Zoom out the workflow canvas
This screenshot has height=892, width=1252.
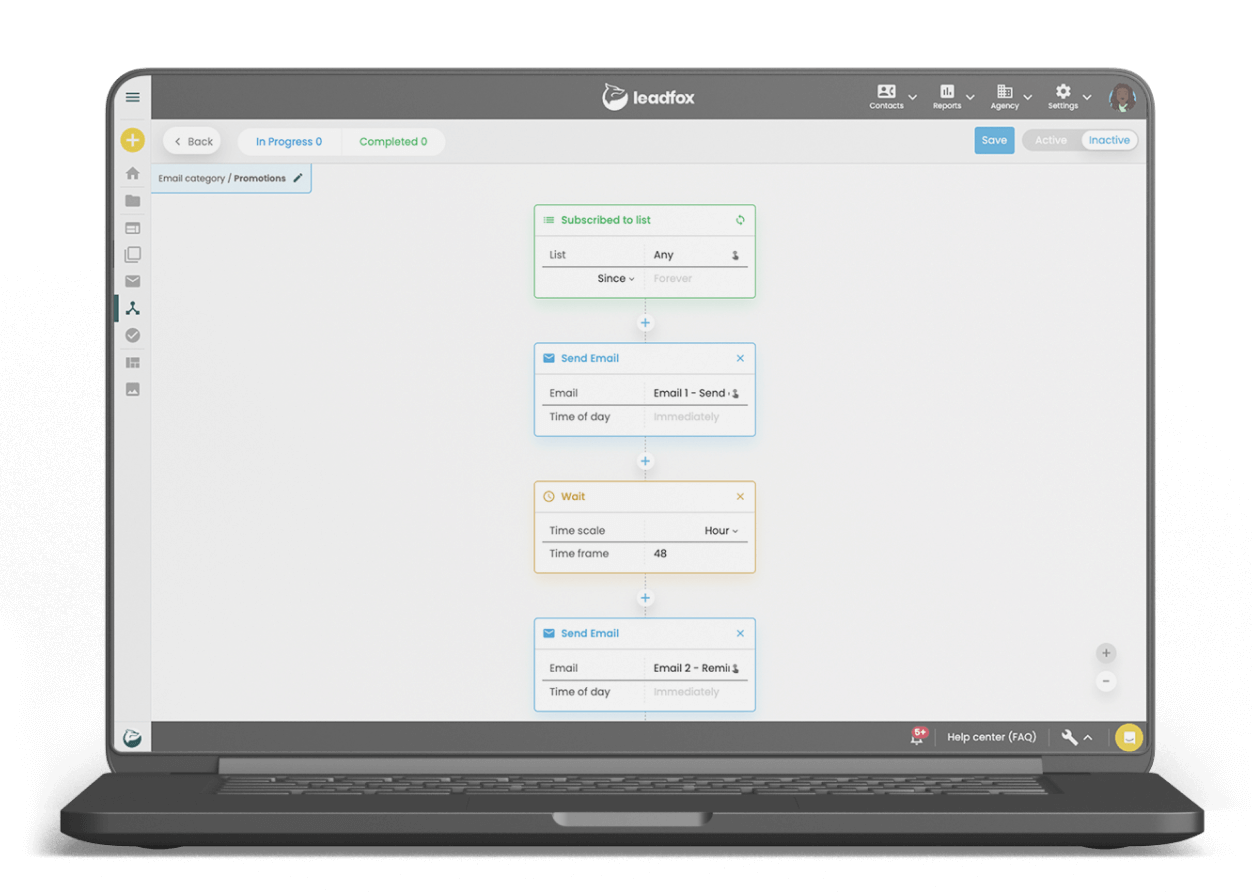(x=1106, y=682)
